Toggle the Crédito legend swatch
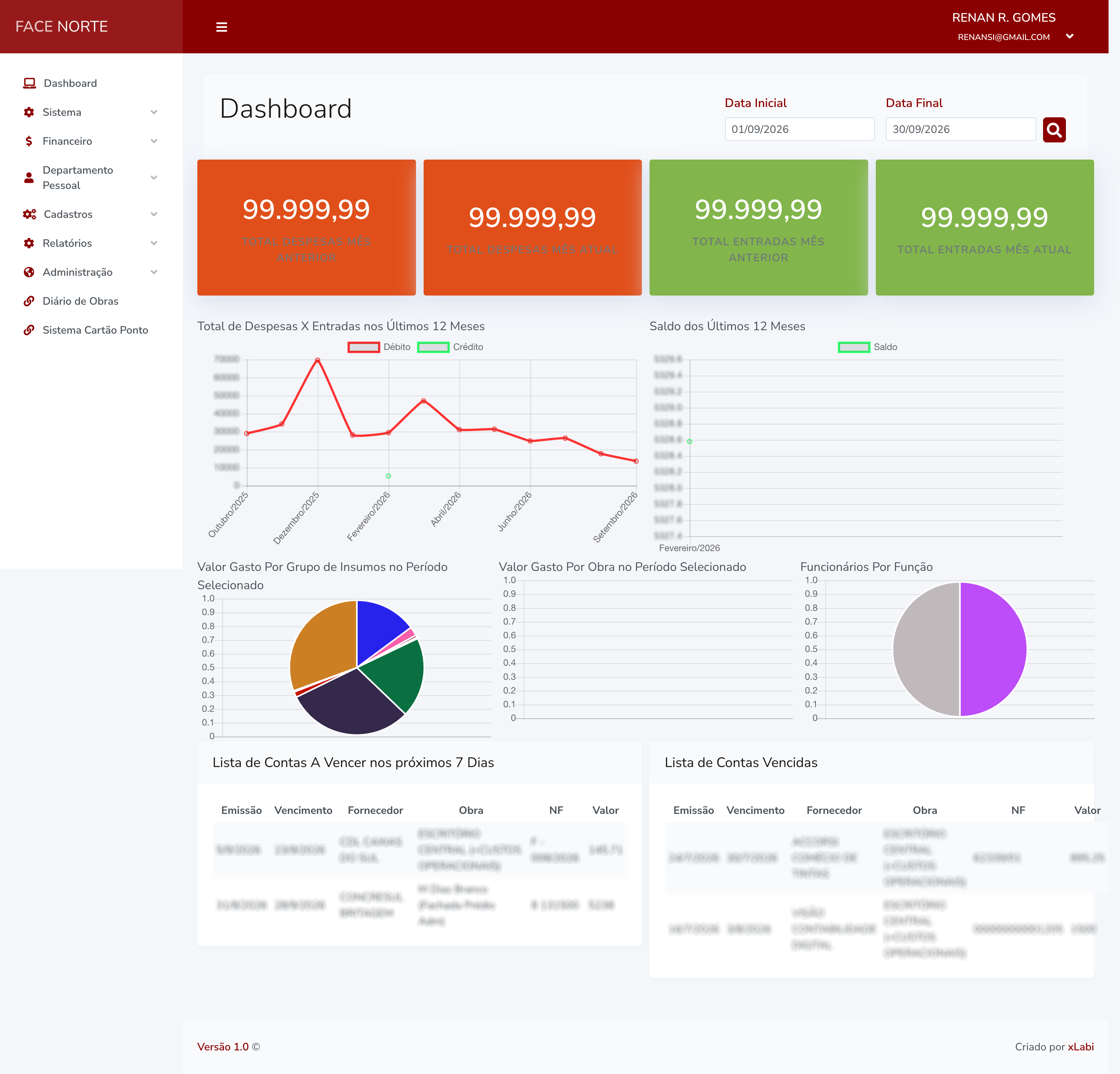This screenshot has width=1120, height=1074. (x=433, y=347)
